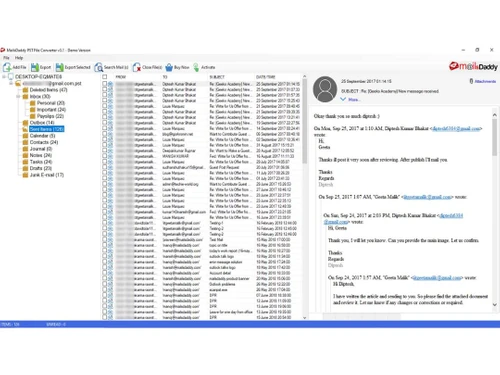The width and height of the screenshot is (500, 375).
Task: Tick checkbox for Guest Post Request mail
Action: tap(105, 167)
